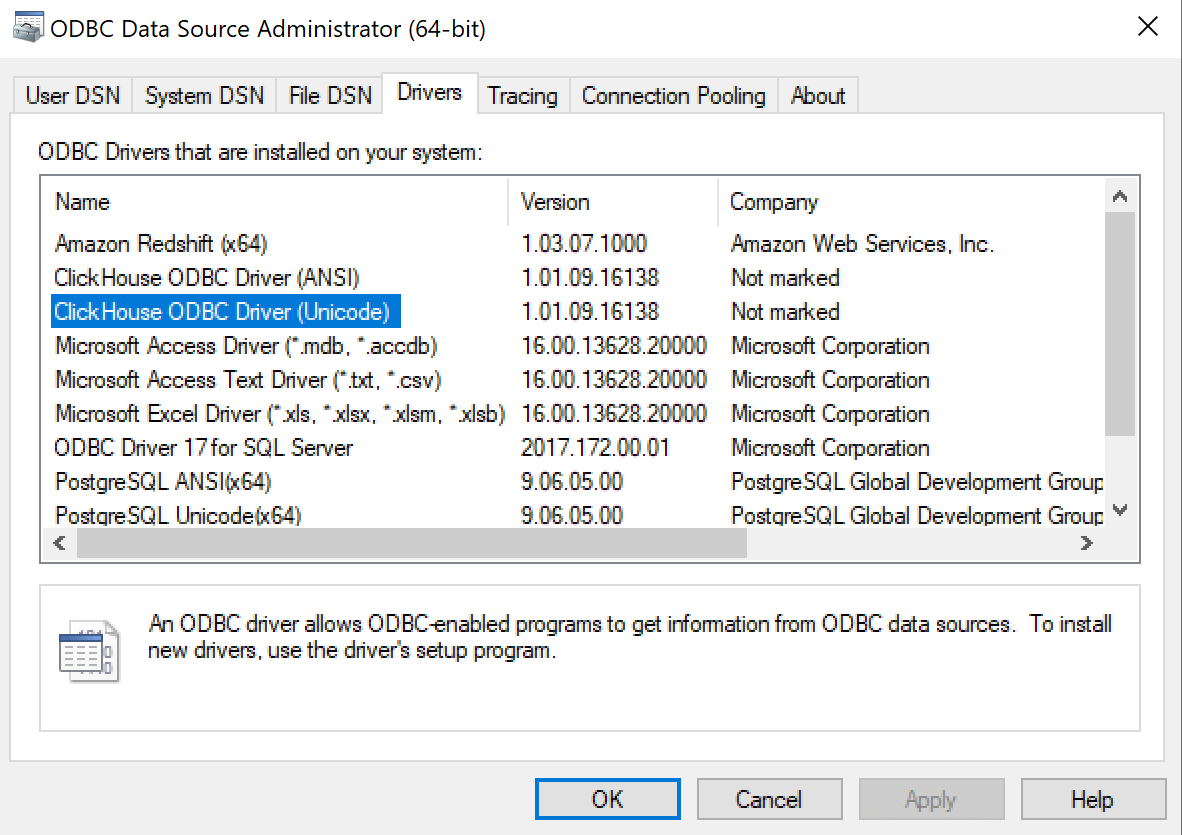The width and height of the screenshot is (1182, 835).
Task: Switch to the User DSN tab
Action: click(x=73, y=96)
